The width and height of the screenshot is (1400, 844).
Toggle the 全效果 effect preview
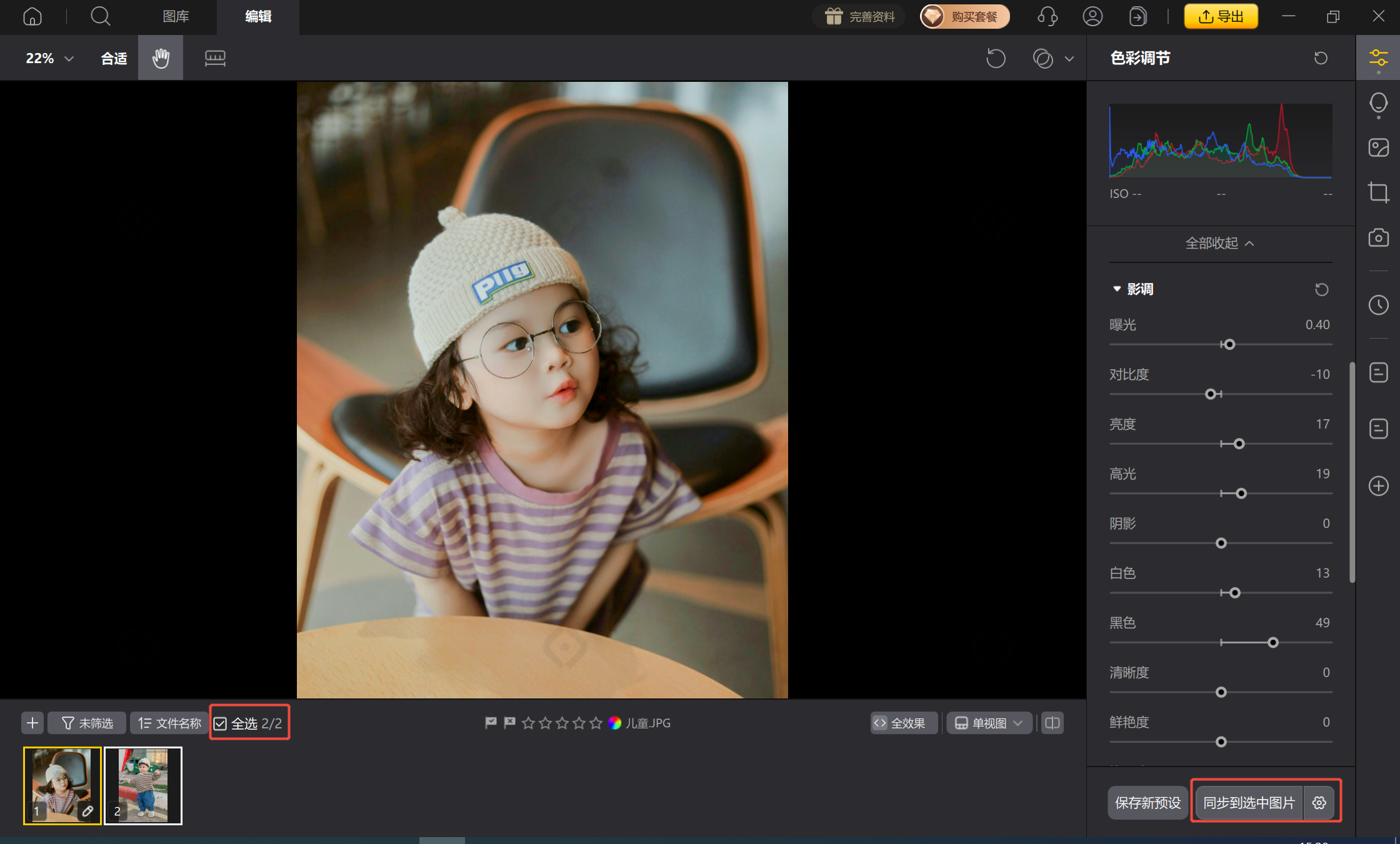pyautogui.click(x=900, y=723)
